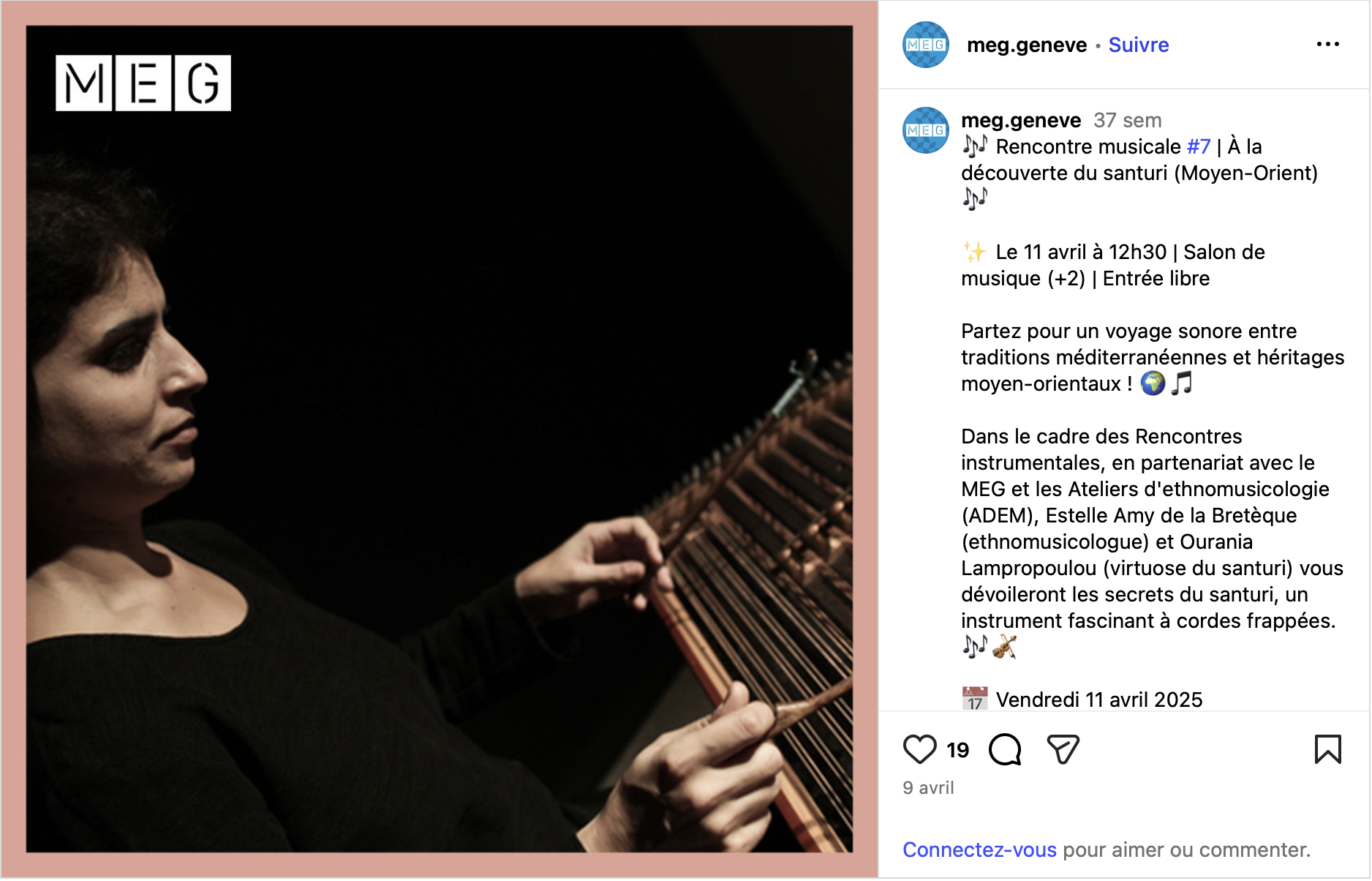Click the meg.geneve avatar beside the caption
Viewport: 1372px width, 881px height.
926,130
